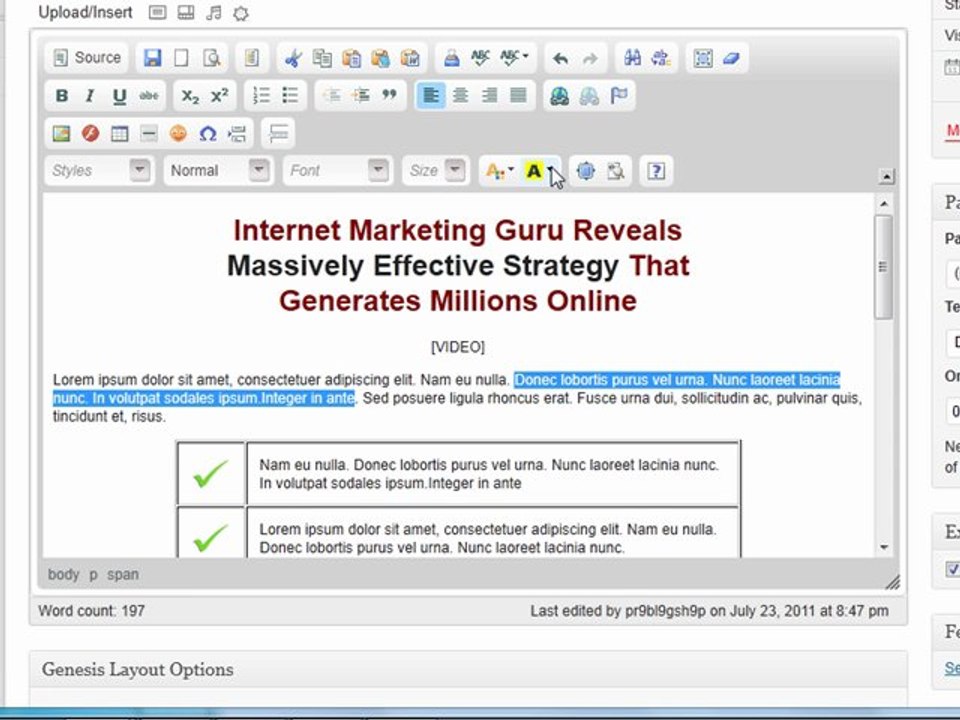The width and height of the screenshot is (960, 720).
Task: Click the Spell Check ABC icon
Action: (481, 58)
